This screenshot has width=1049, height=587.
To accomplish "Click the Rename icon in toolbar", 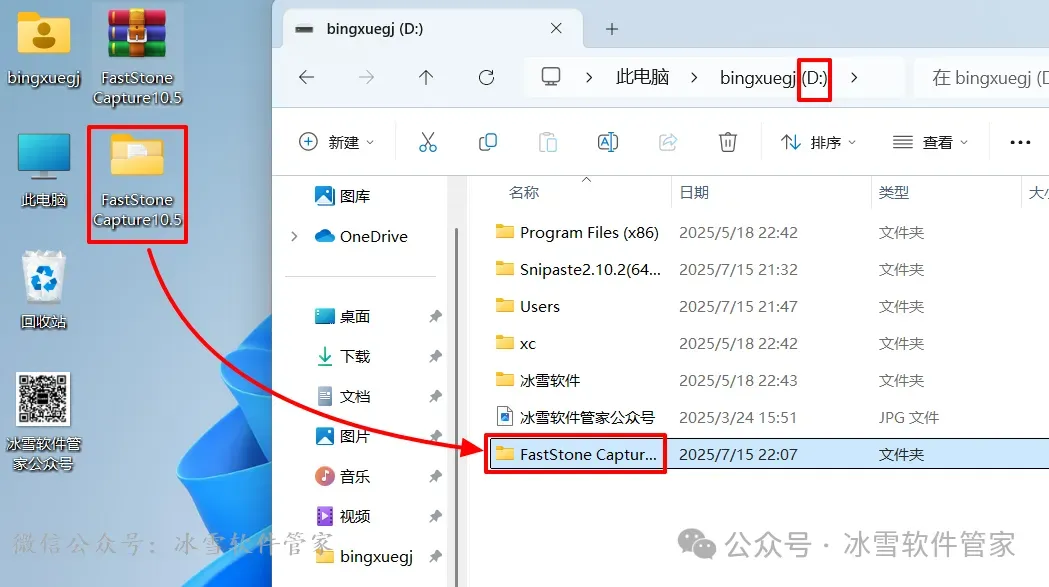I will point(607,142).
